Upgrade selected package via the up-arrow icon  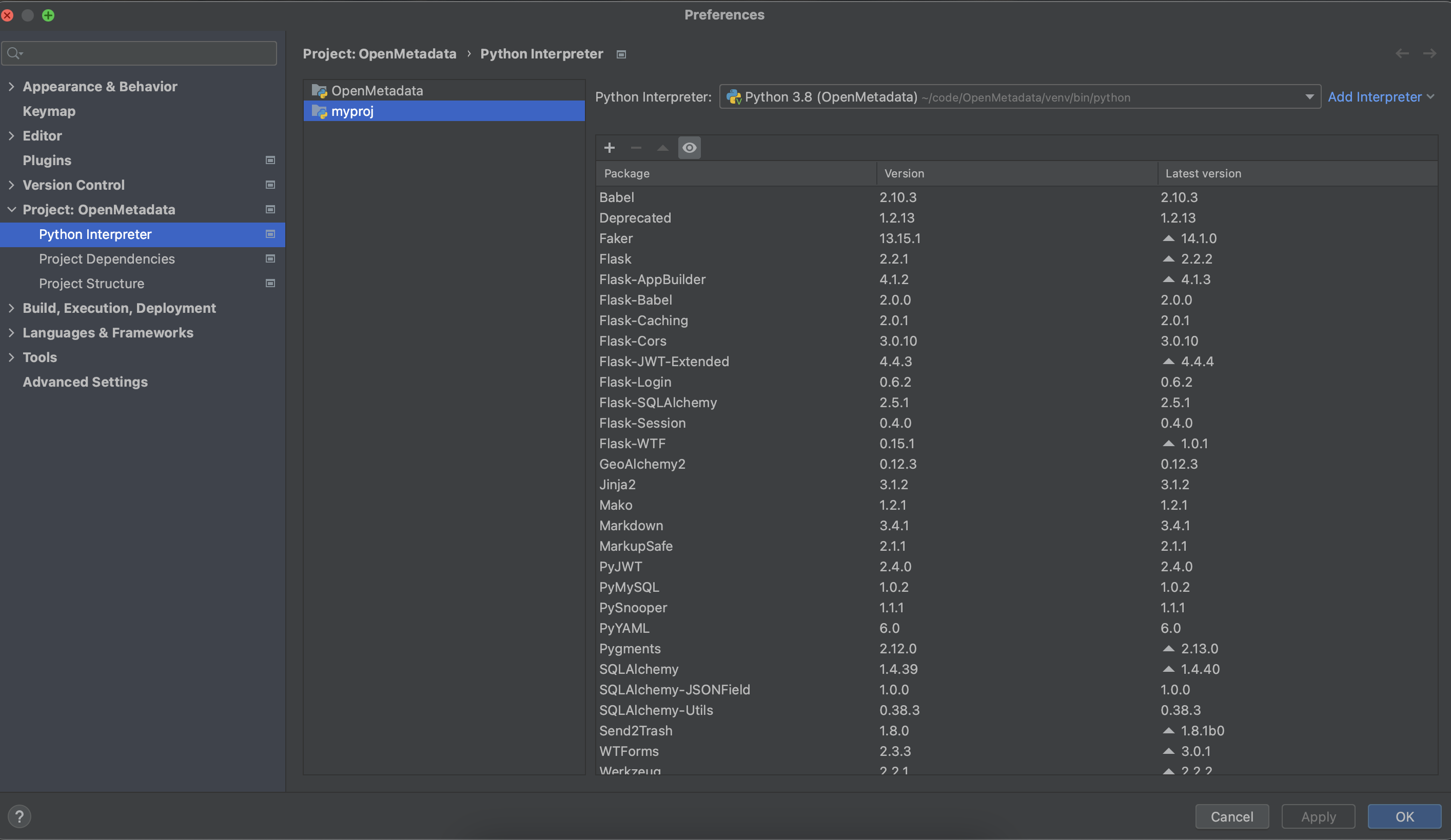coord(662,148)
